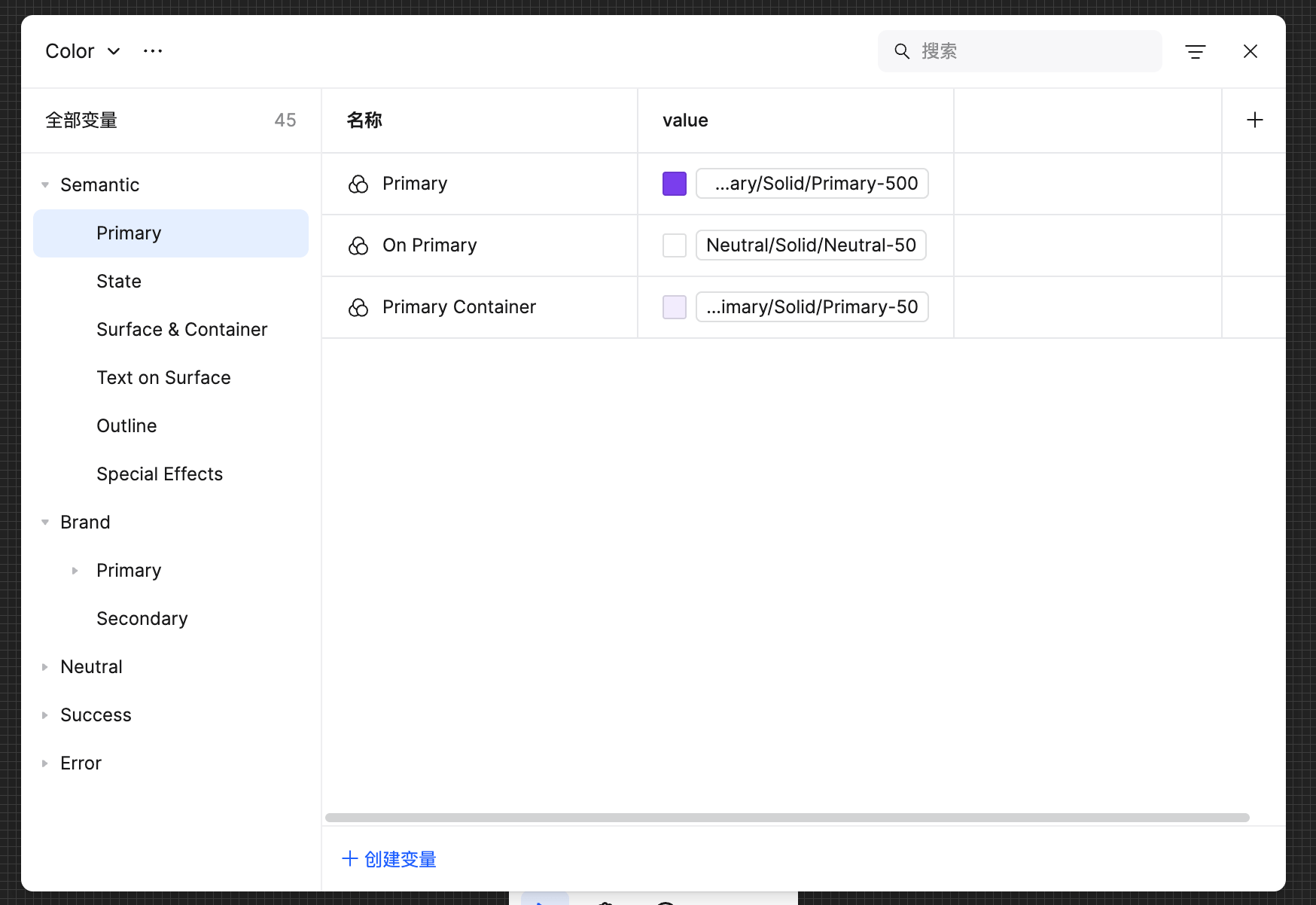Click the 创建变量 link at bottom
The height and width of the screenshot is (905, 1316).
(x=388, y=859)
